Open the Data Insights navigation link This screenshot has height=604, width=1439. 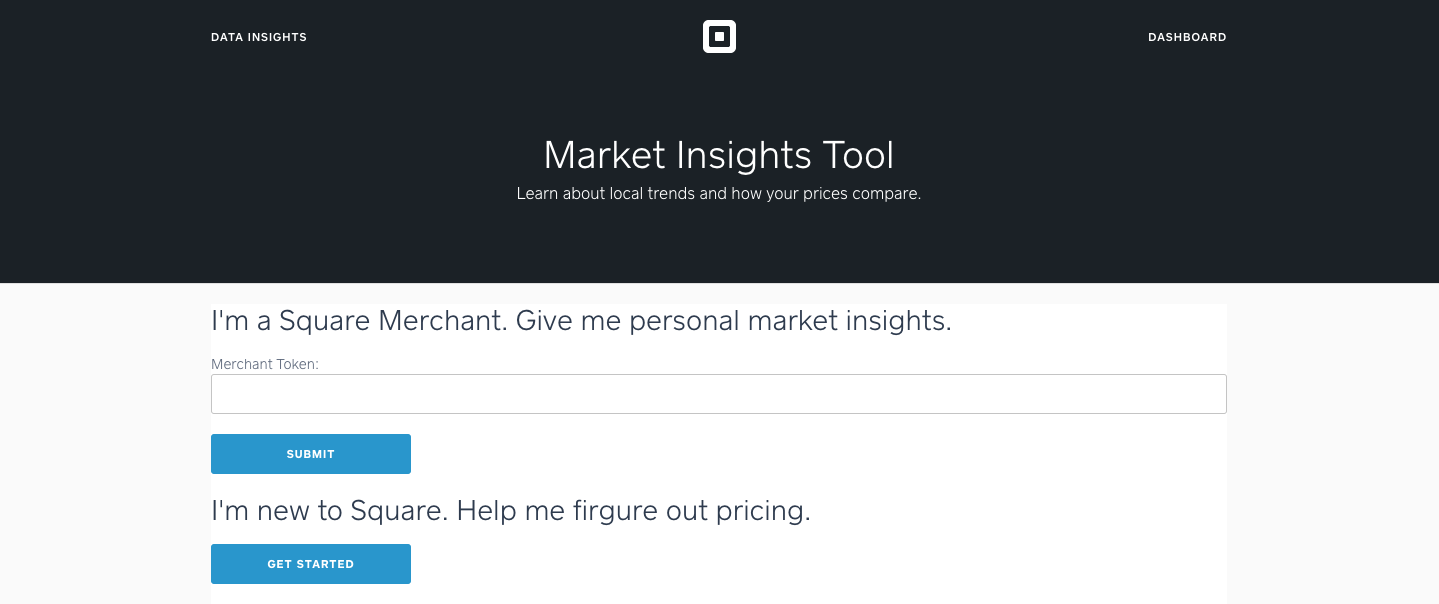click(259, 37)
